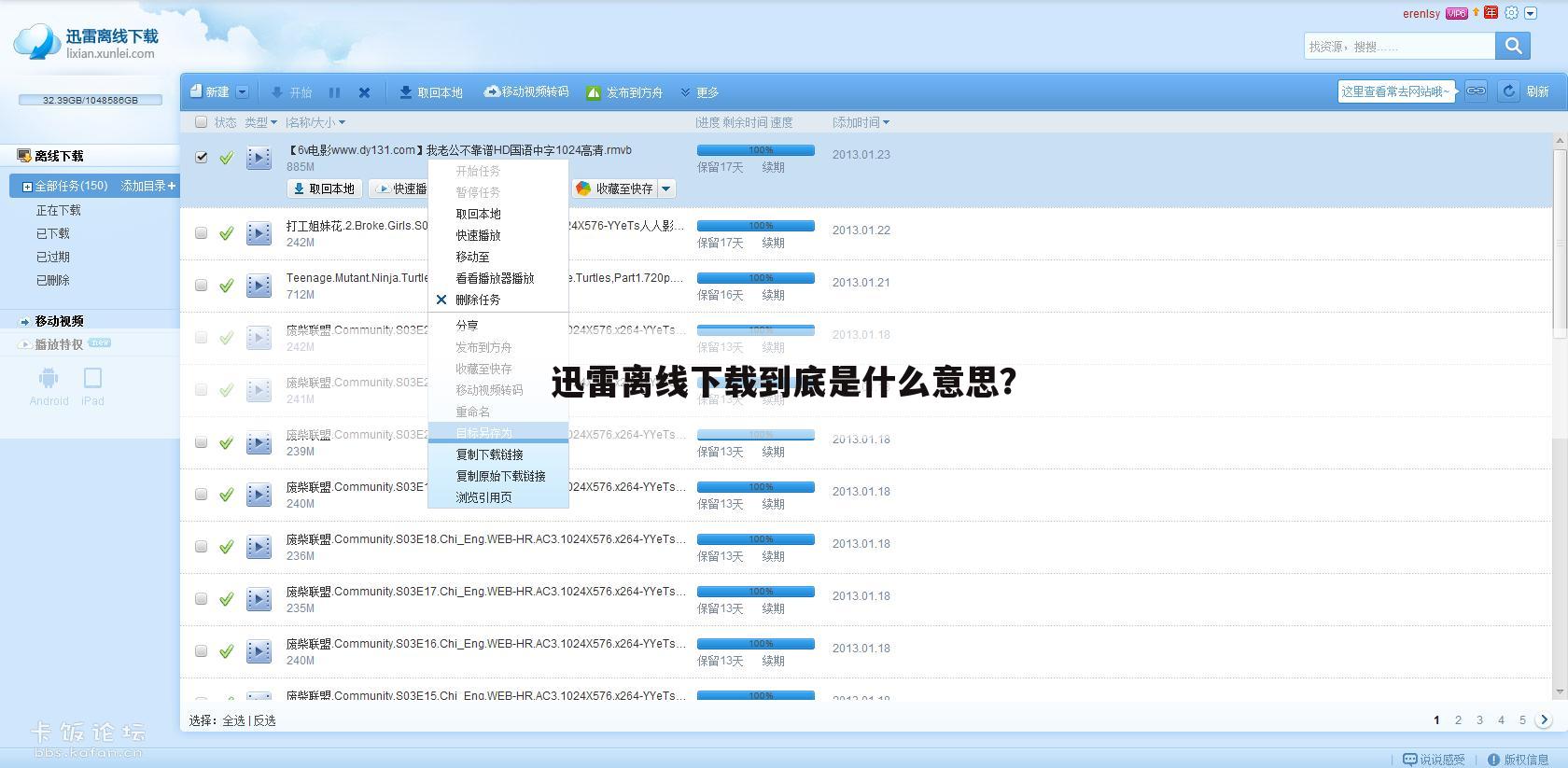The height and width of the screenshot is (768, 1568).
Task: Click storage usage bar 32.39GB/1048586GB
Action: point(91,100)
